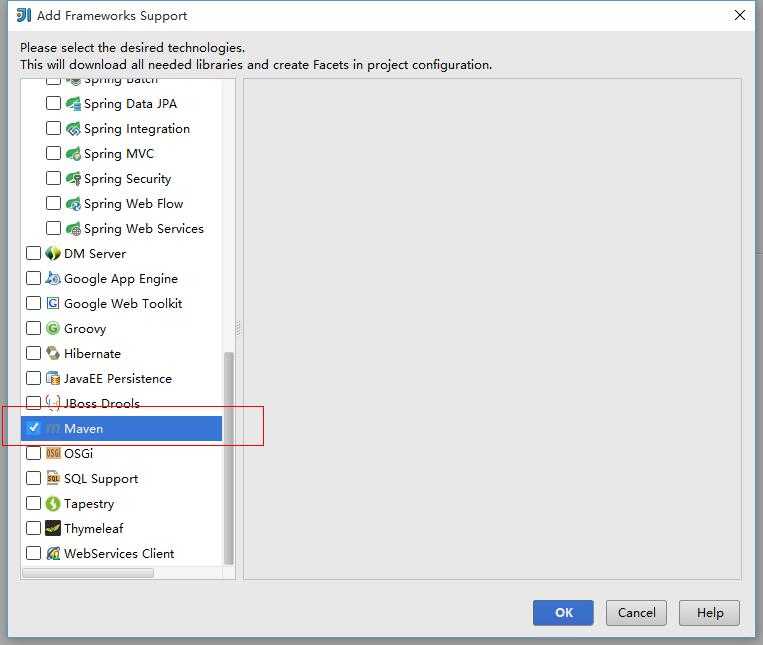Check the Spring Web Flow checkbox
763x645 pixels.
click(53, 203)
